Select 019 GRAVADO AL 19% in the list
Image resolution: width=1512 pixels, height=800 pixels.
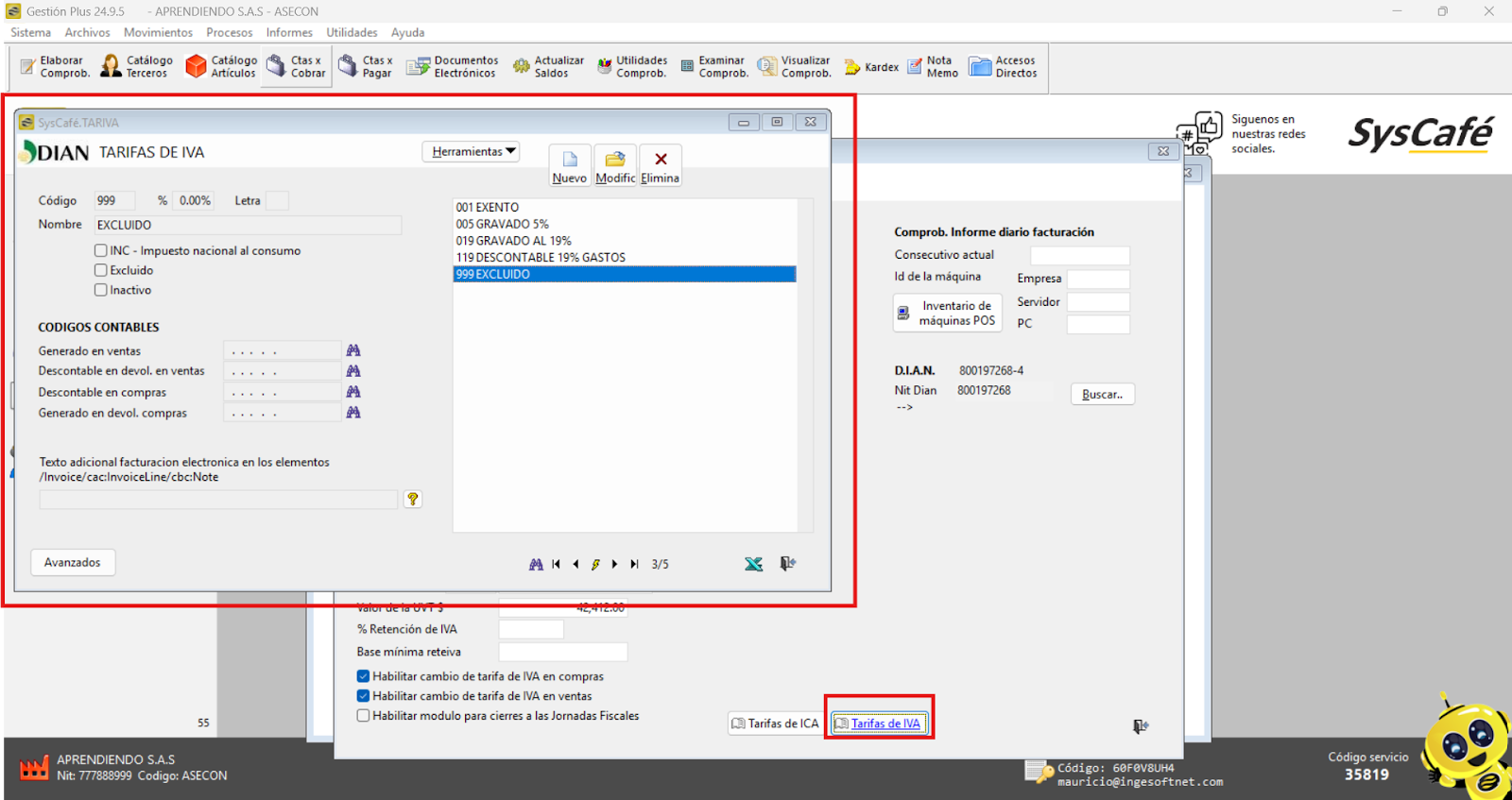click(514, 241)
